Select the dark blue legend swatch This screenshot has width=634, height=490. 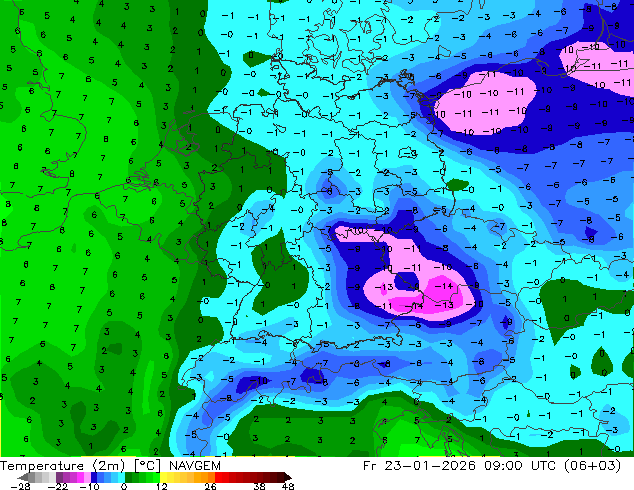[94, 477]
